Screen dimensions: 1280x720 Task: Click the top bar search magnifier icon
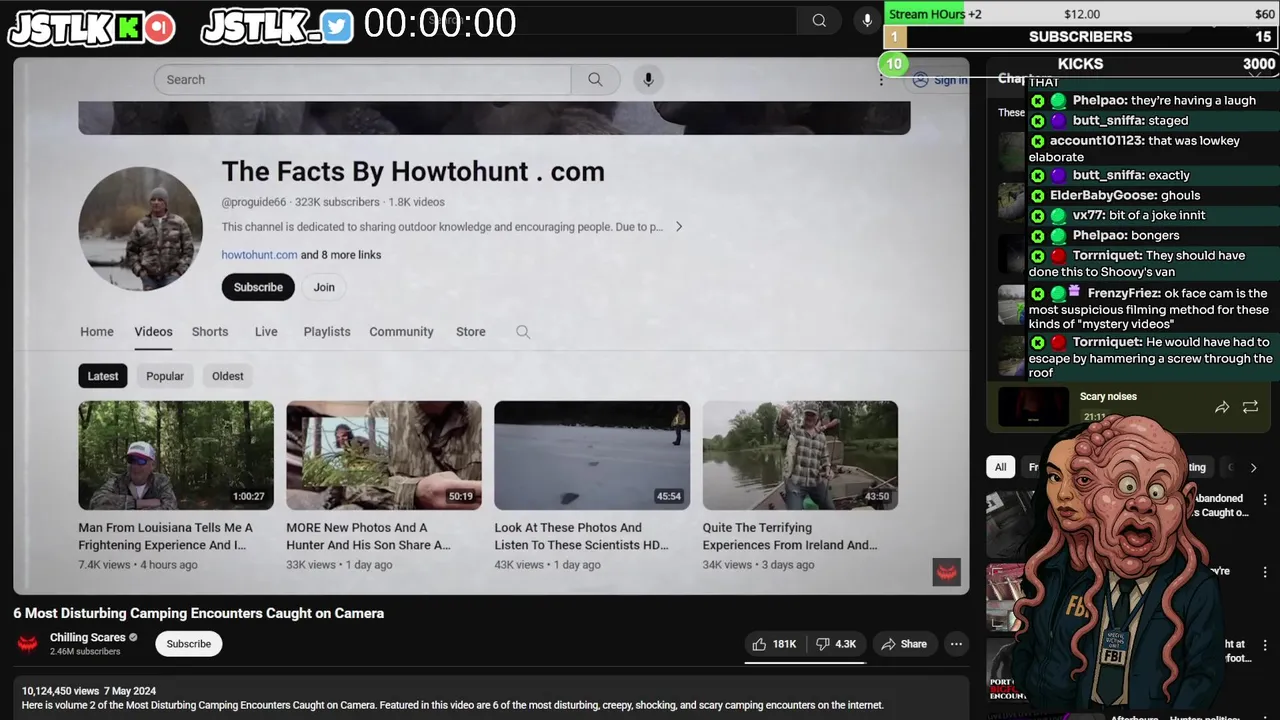tap(819, 21)
